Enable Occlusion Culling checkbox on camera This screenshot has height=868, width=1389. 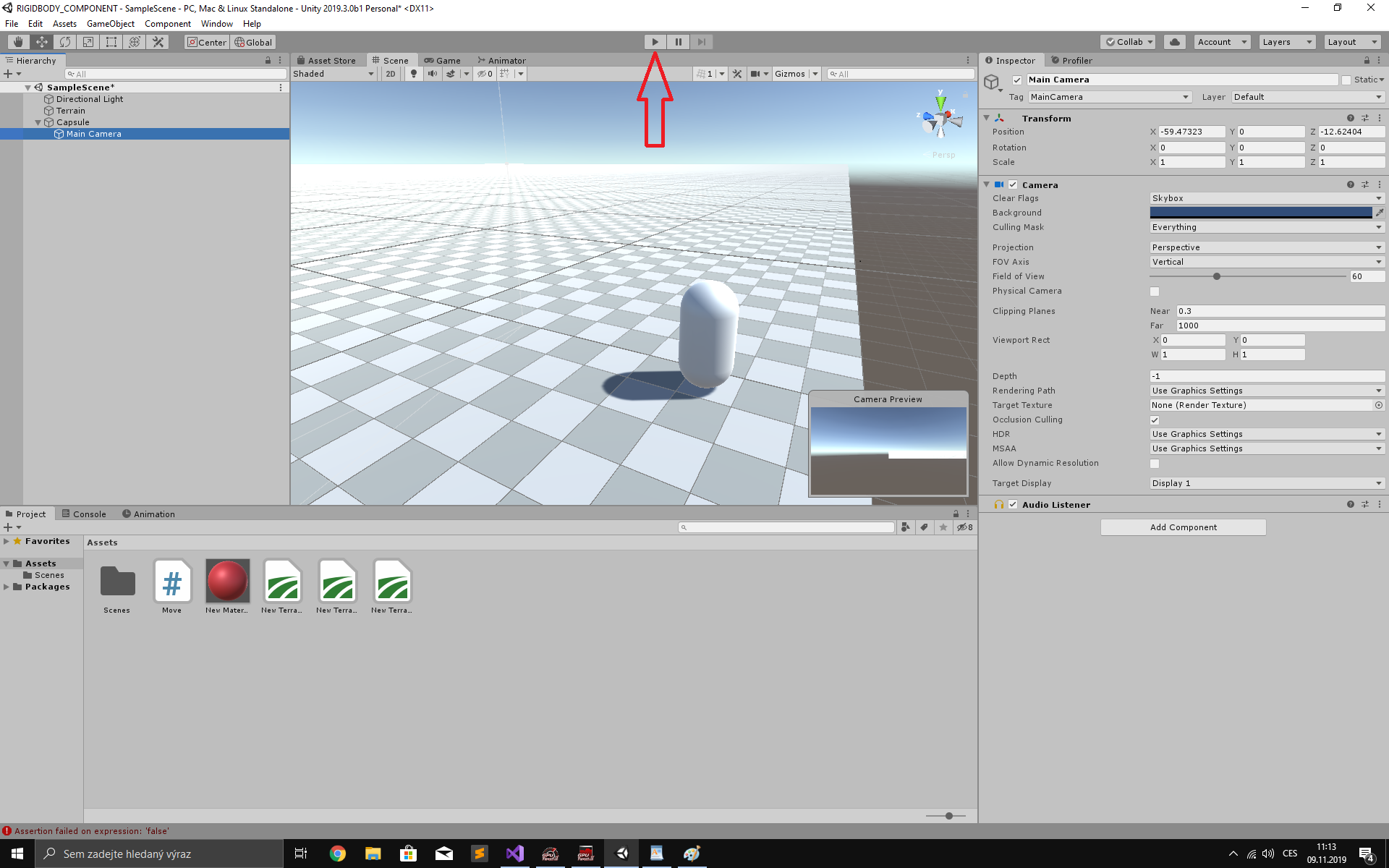coord(1156,419)
